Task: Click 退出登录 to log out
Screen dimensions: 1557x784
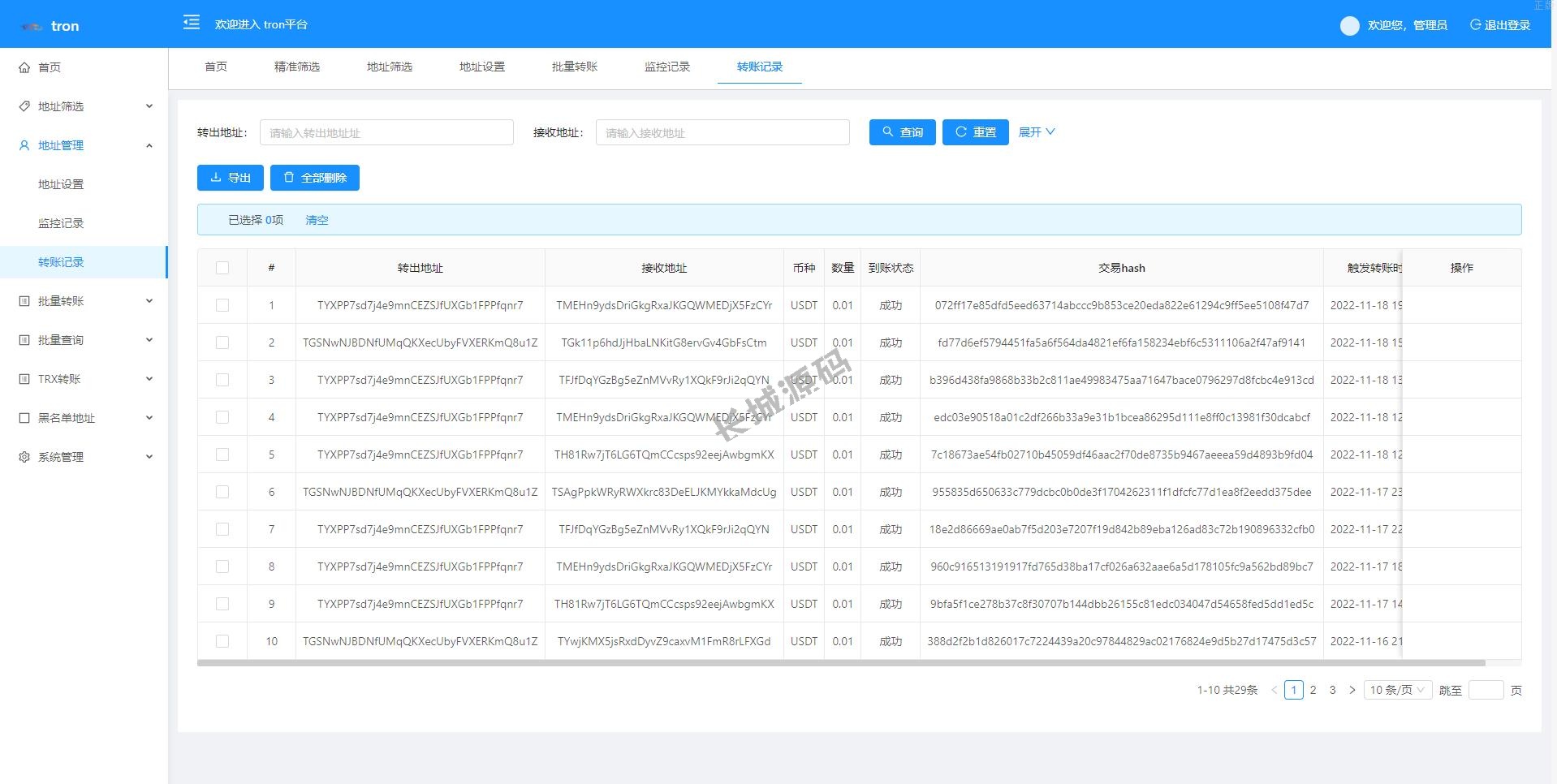Action: [1500, 25]
